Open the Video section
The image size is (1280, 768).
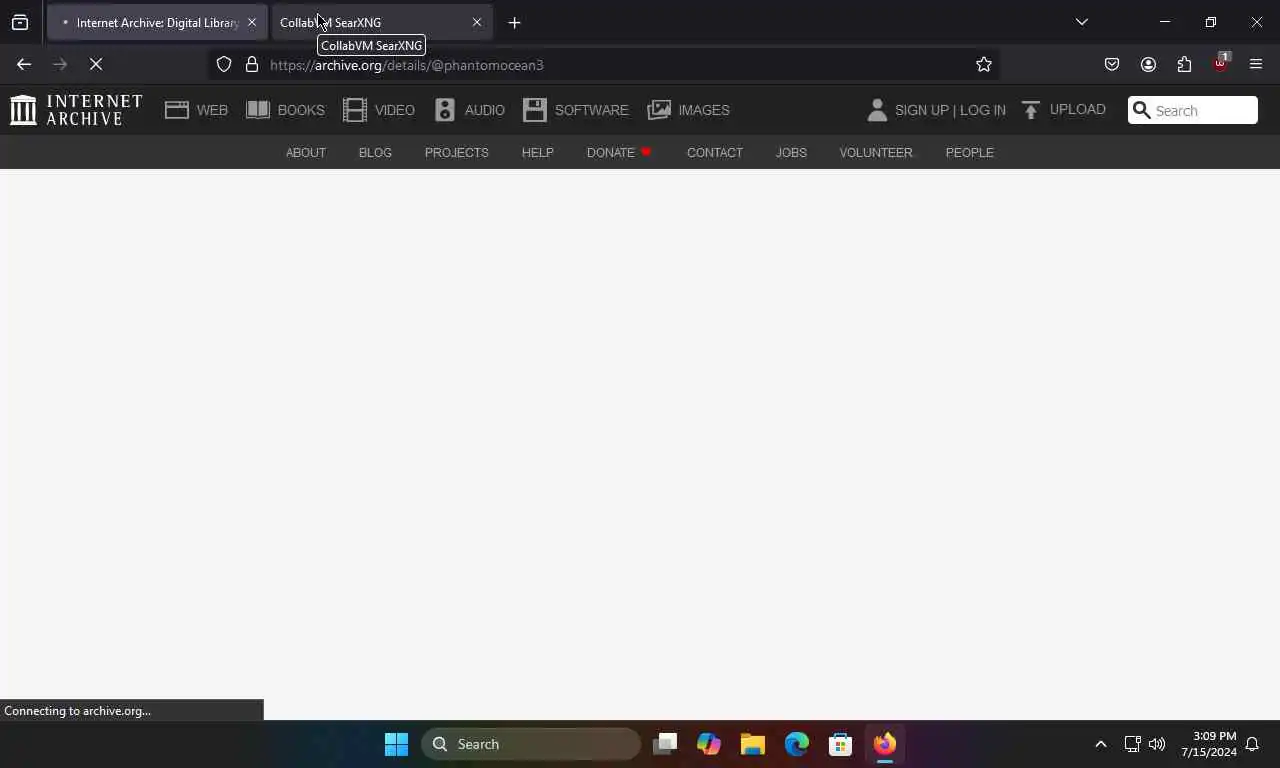379,110
